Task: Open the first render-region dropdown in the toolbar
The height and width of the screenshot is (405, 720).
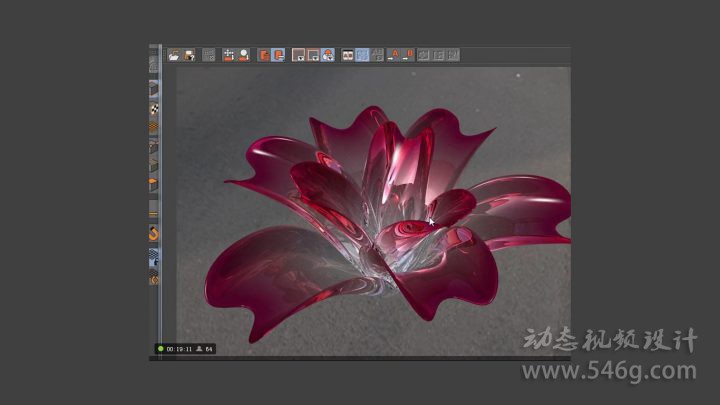Action: [x=299, y=56]
